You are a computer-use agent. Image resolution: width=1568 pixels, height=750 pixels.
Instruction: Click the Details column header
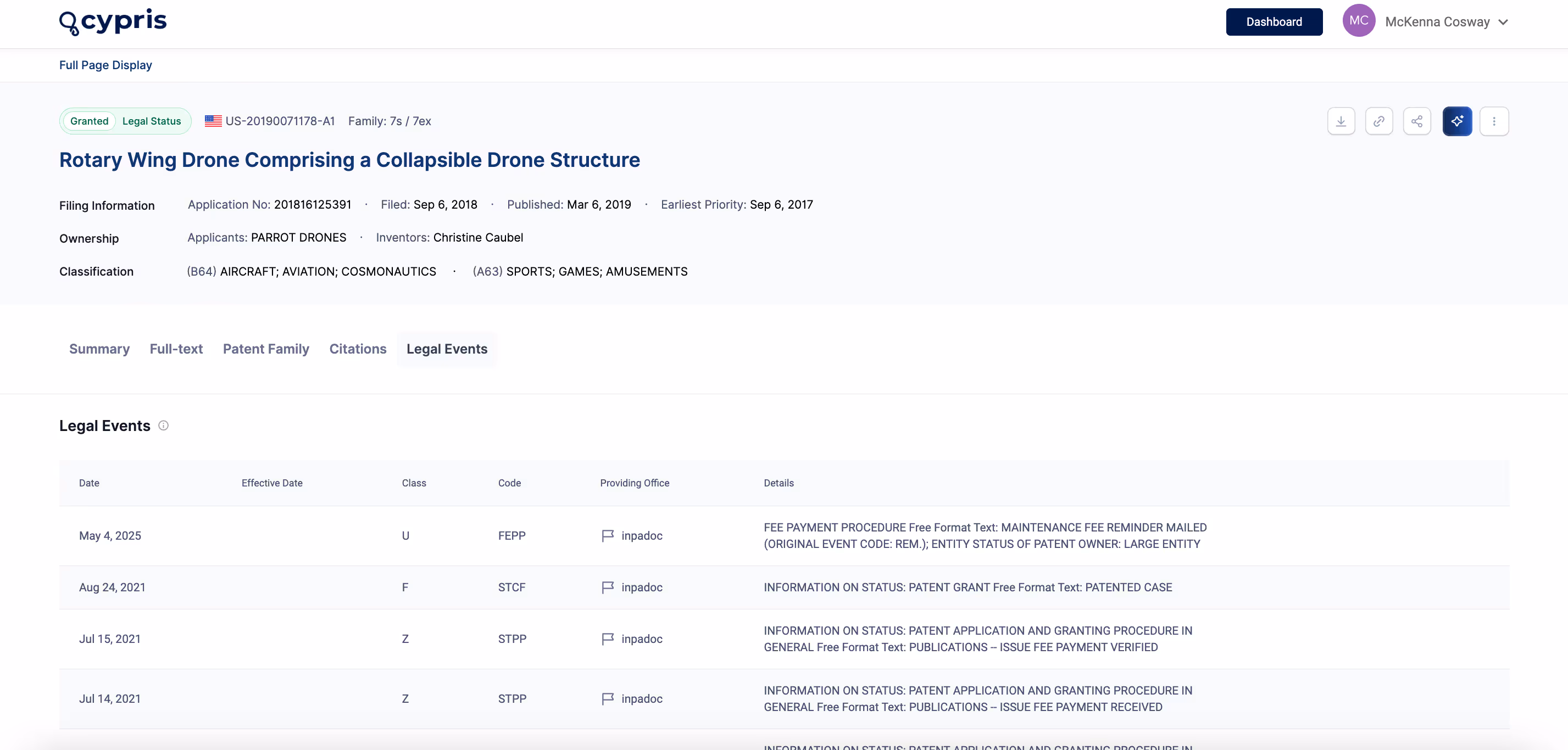[779, 483]
